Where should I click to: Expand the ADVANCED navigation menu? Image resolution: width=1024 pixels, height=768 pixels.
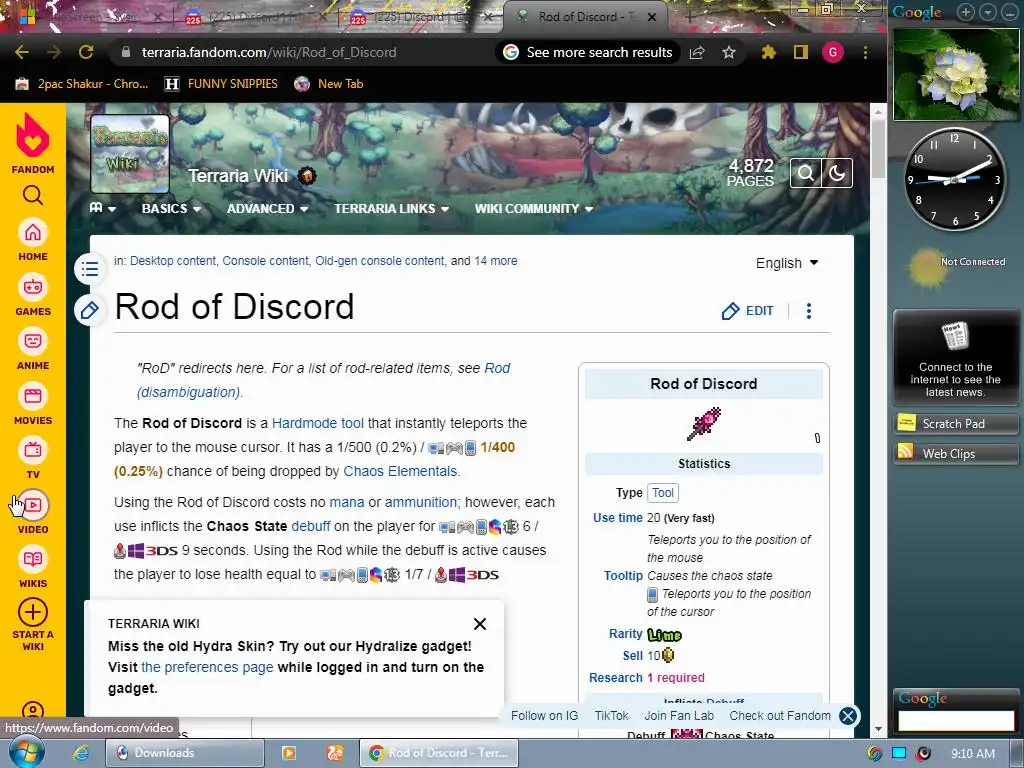pyautogui.click(x=267, y=208)
